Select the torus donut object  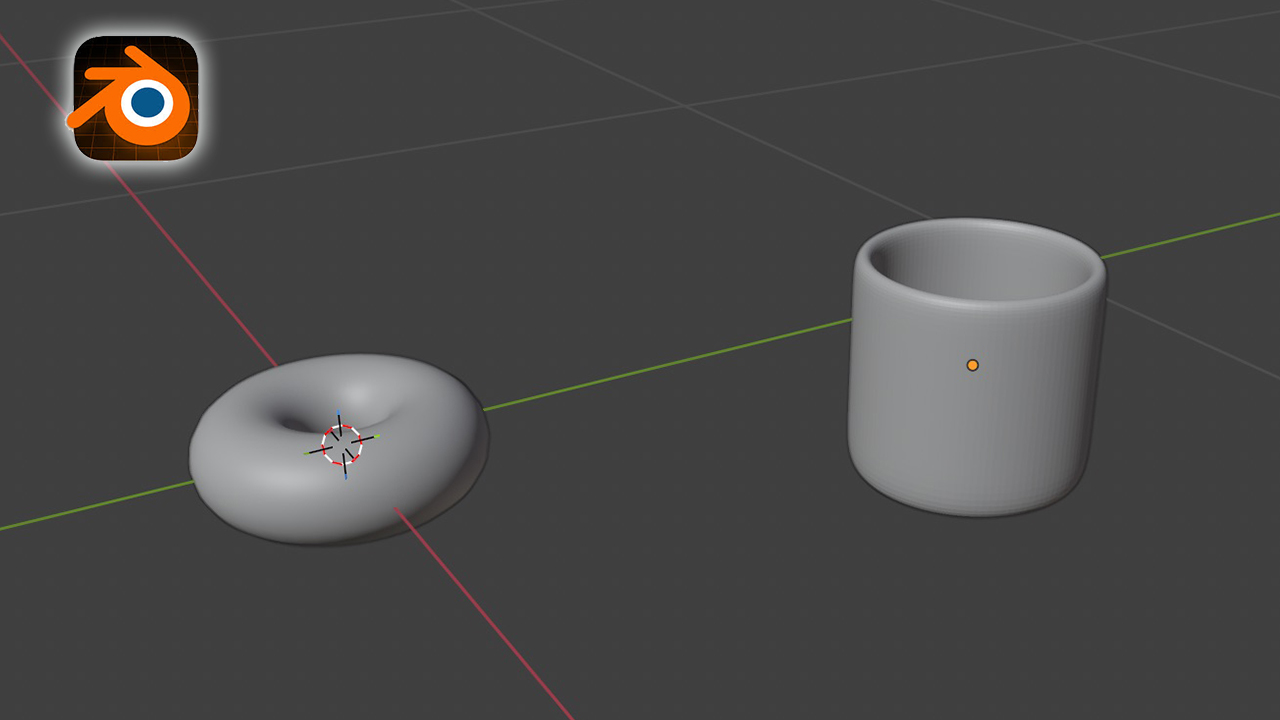tap(260, 480)
